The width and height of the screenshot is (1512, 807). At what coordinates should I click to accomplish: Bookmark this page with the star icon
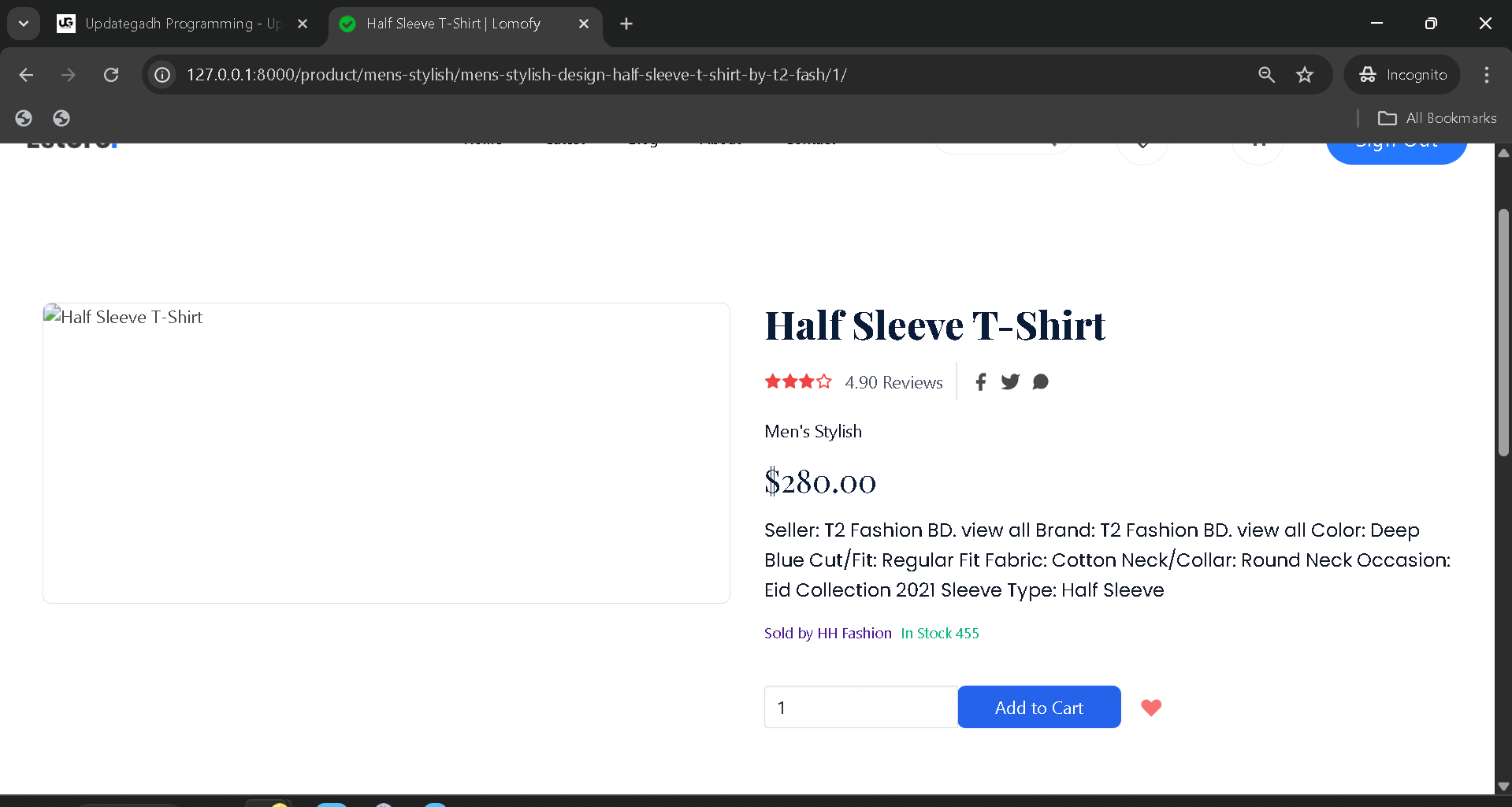click(1305, 74)
